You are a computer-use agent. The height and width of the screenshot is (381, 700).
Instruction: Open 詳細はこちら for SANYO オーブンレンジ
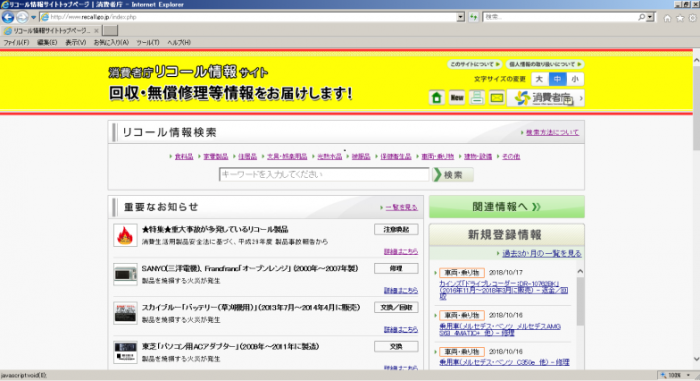pyautogui.click(x=401, y=290)
